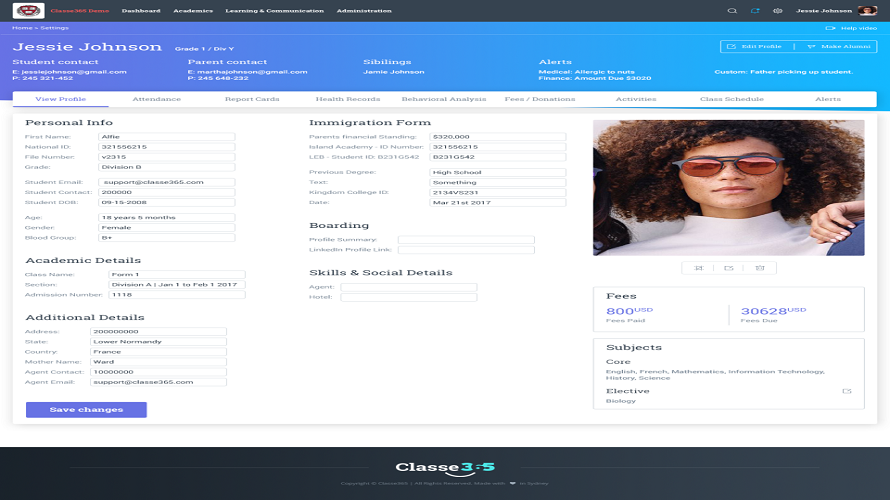Click the Classe365 school crest logo

28,10
